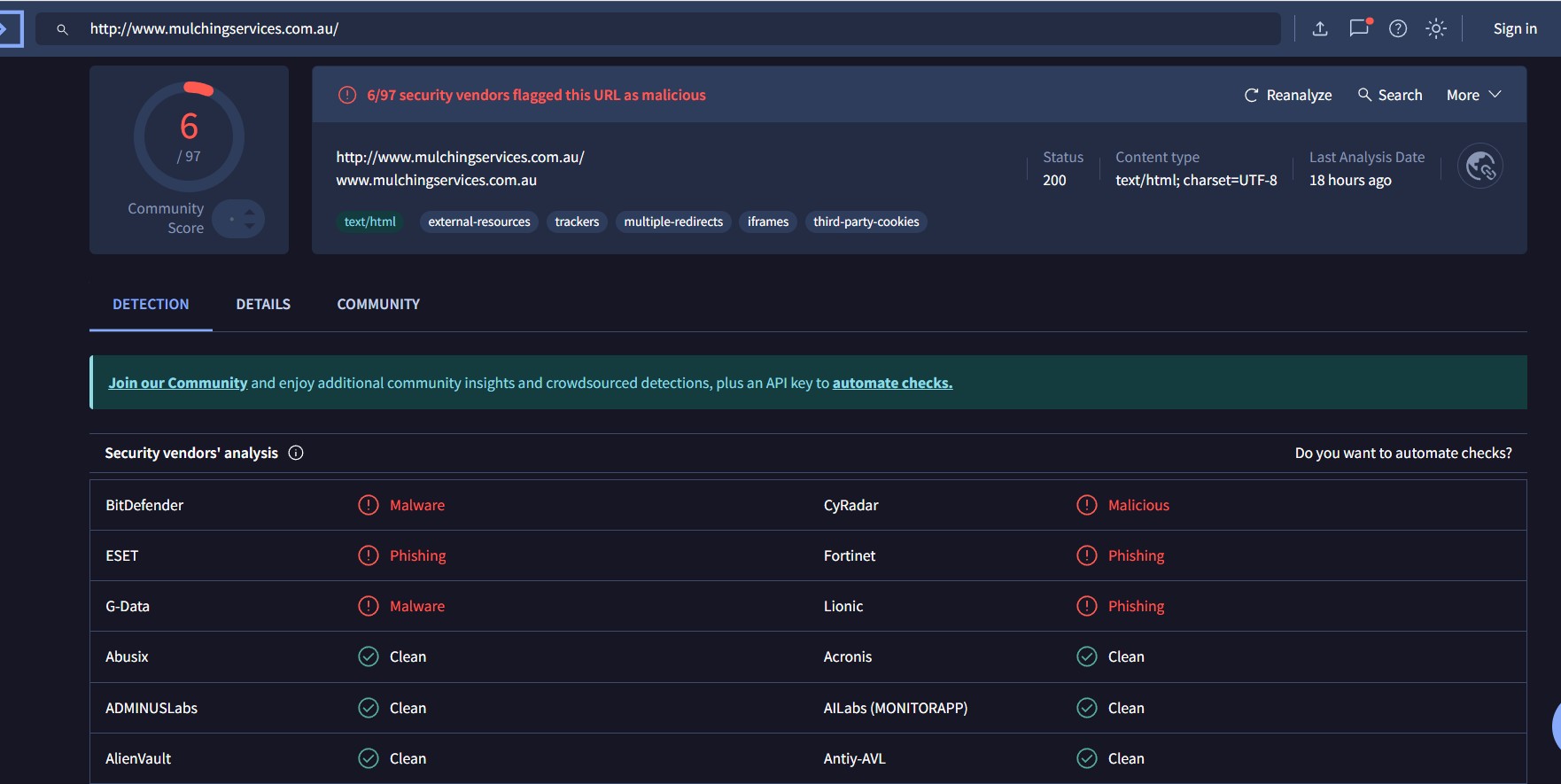Image resolution: width=1561 pixels, height=784 pixels.
Task: Click the upload file icon
Action: (x=1320, y=28)
